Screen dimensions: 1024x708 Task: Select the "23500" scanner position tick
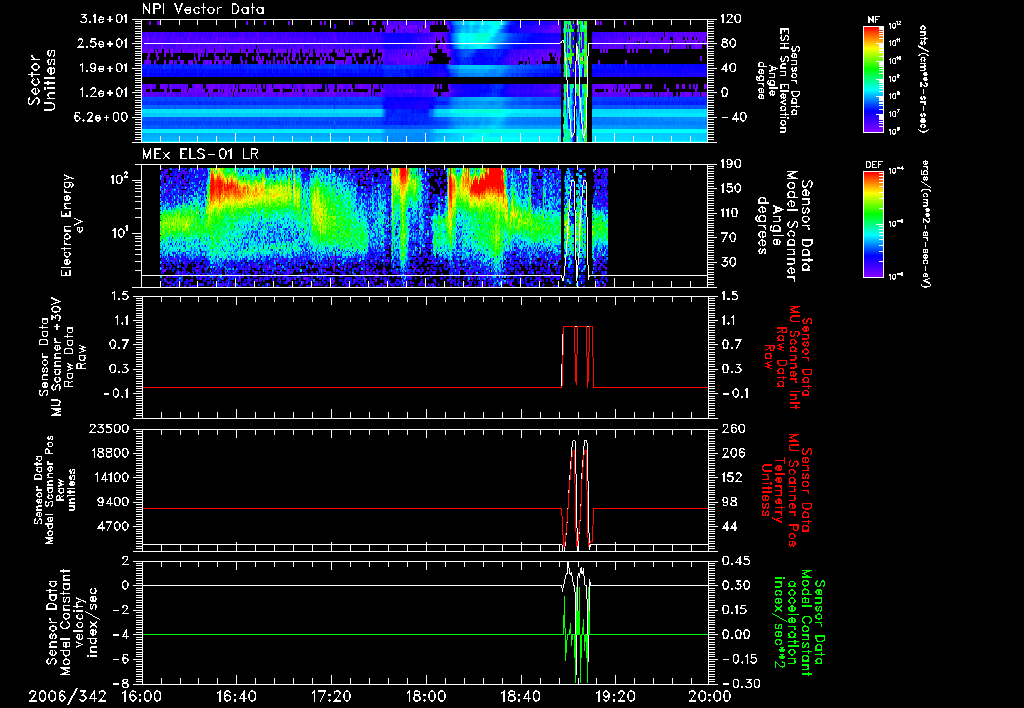109,428
